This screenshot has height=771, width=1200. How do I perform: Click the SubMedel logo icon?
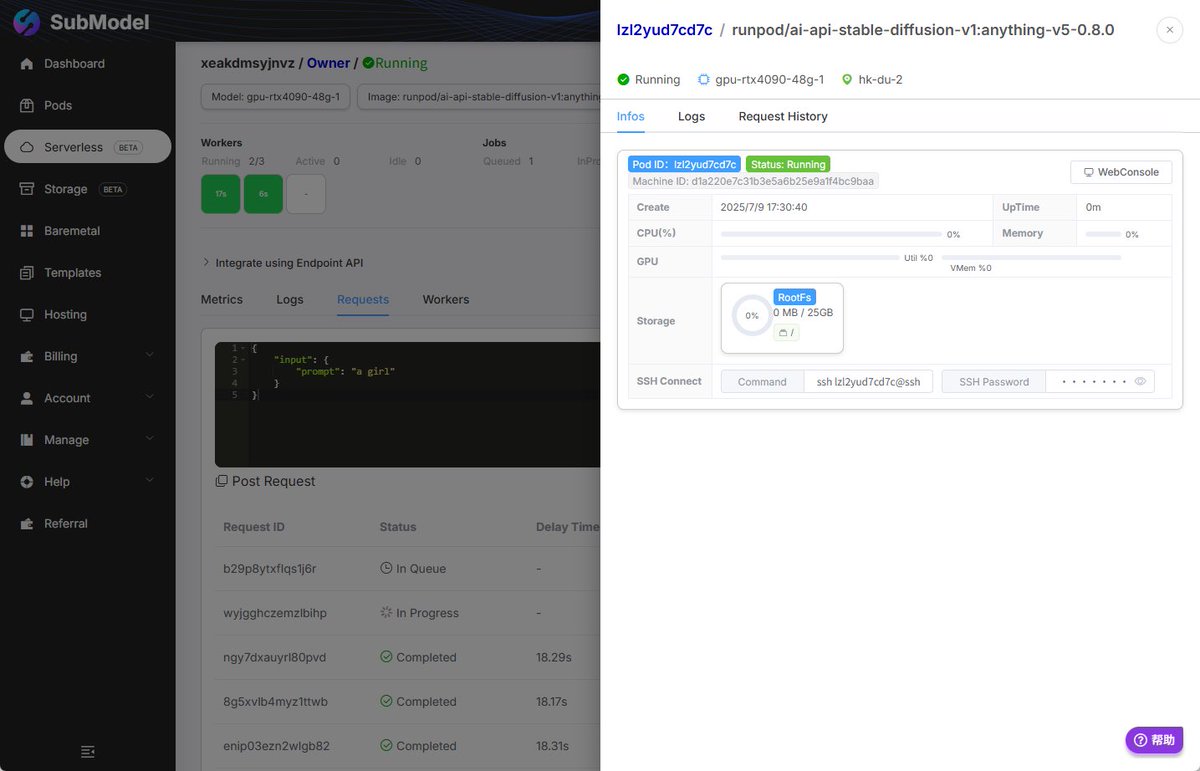pos(26,22)
